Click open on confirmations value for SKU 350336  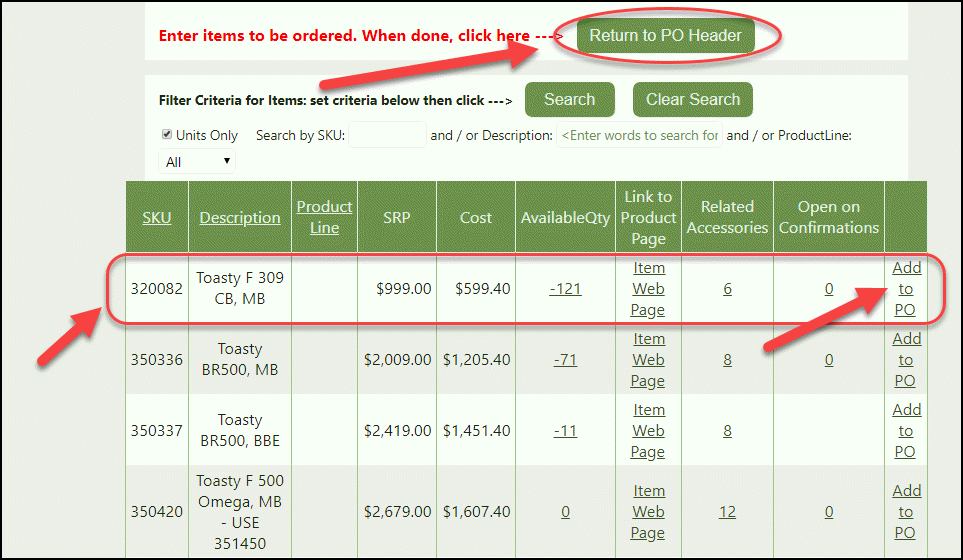tap(829, 360)
